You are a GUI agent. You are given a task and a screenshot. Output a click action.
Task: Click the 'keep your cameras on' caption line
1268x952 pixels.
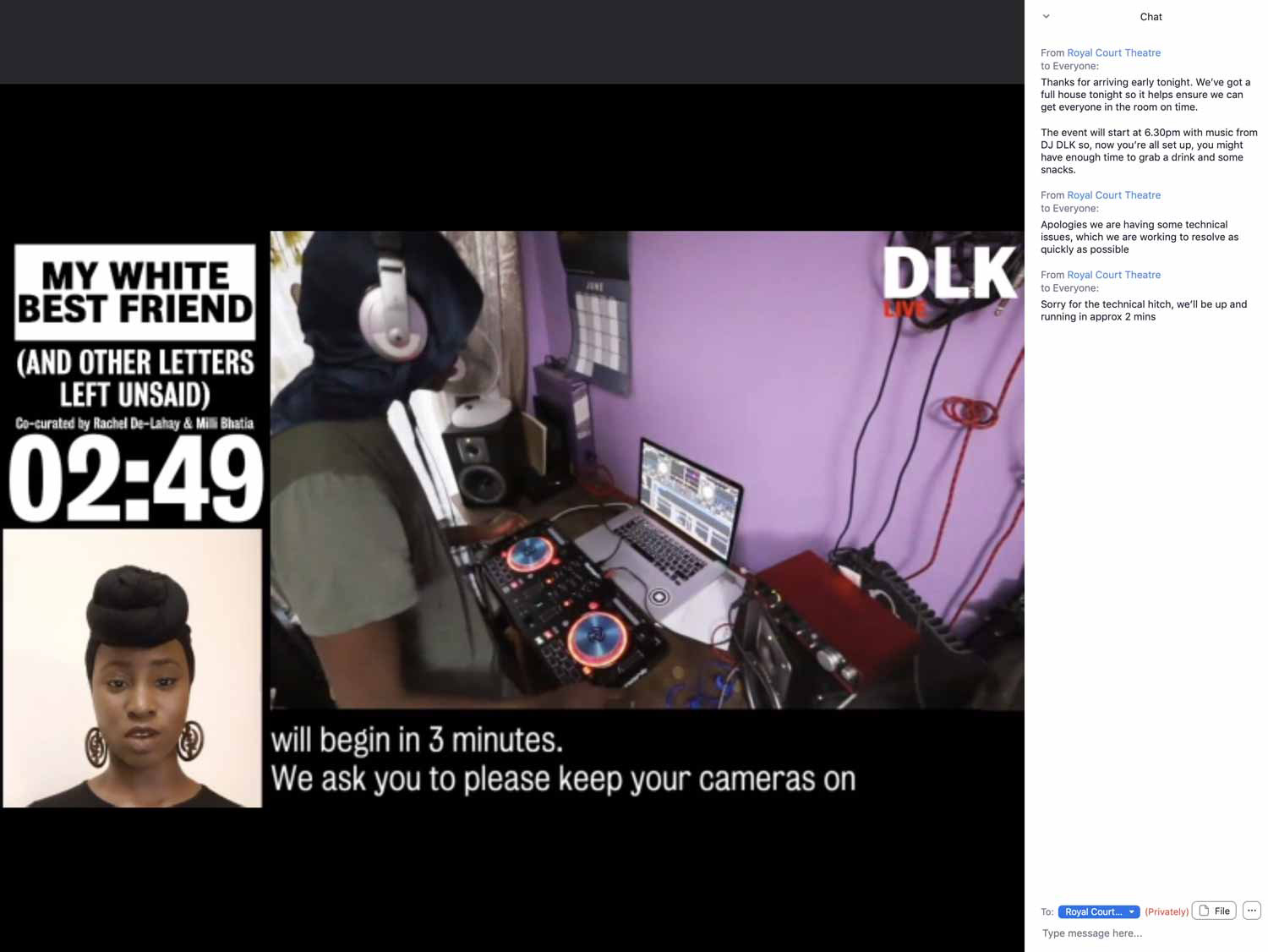pos(563,779)
